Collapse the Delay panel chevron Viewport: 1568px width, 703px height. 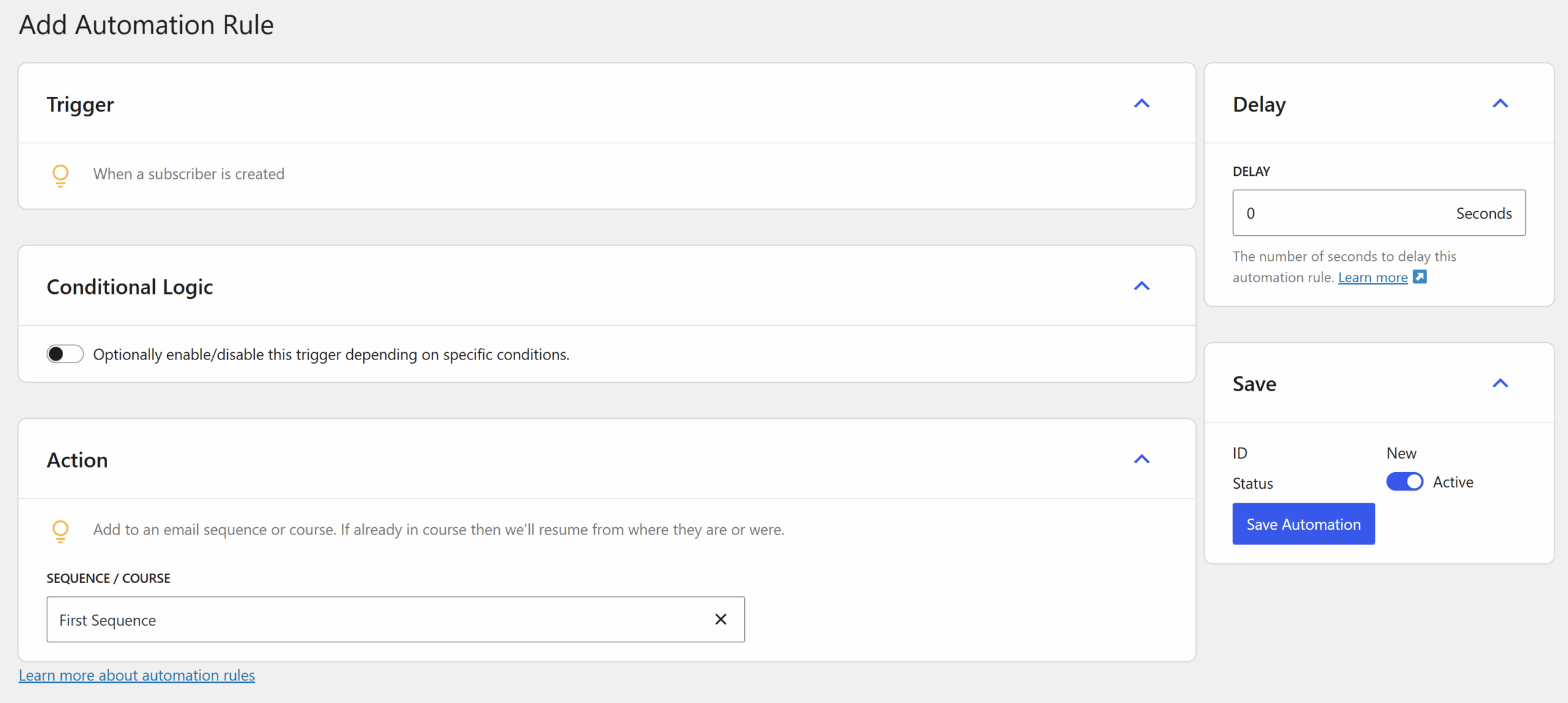click(x=1500, y=104)
